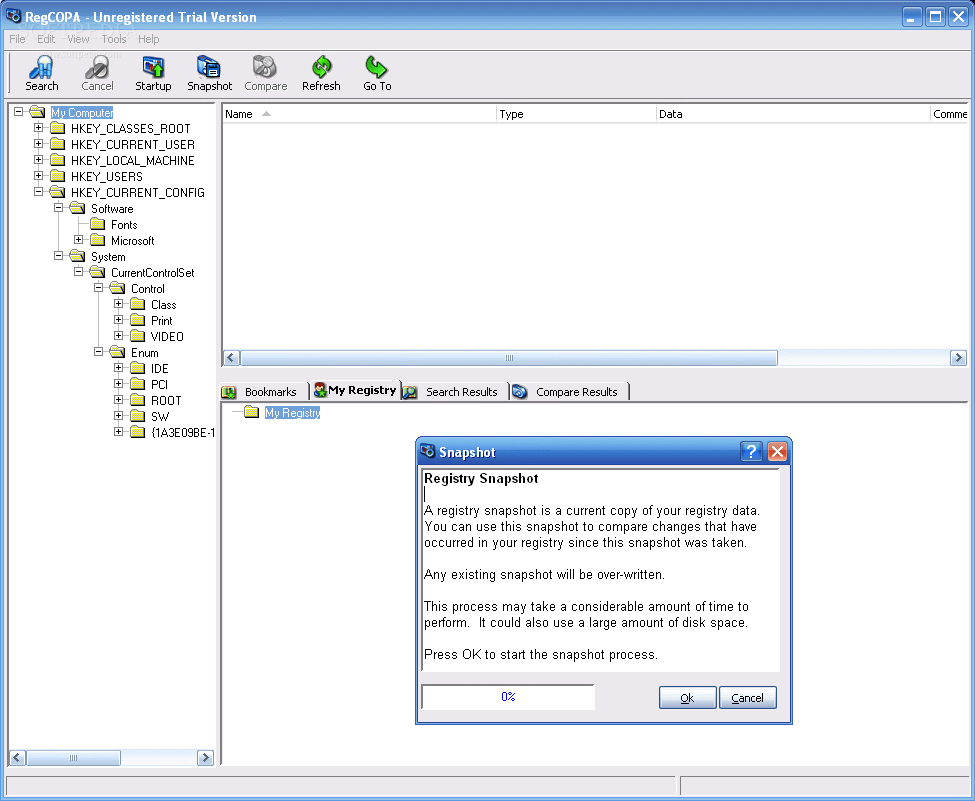Image resolution: width=975 pixels, height=801 pixels.
Task: Click inside the Registry Snapshot description text
Action: tap(600, 569)
